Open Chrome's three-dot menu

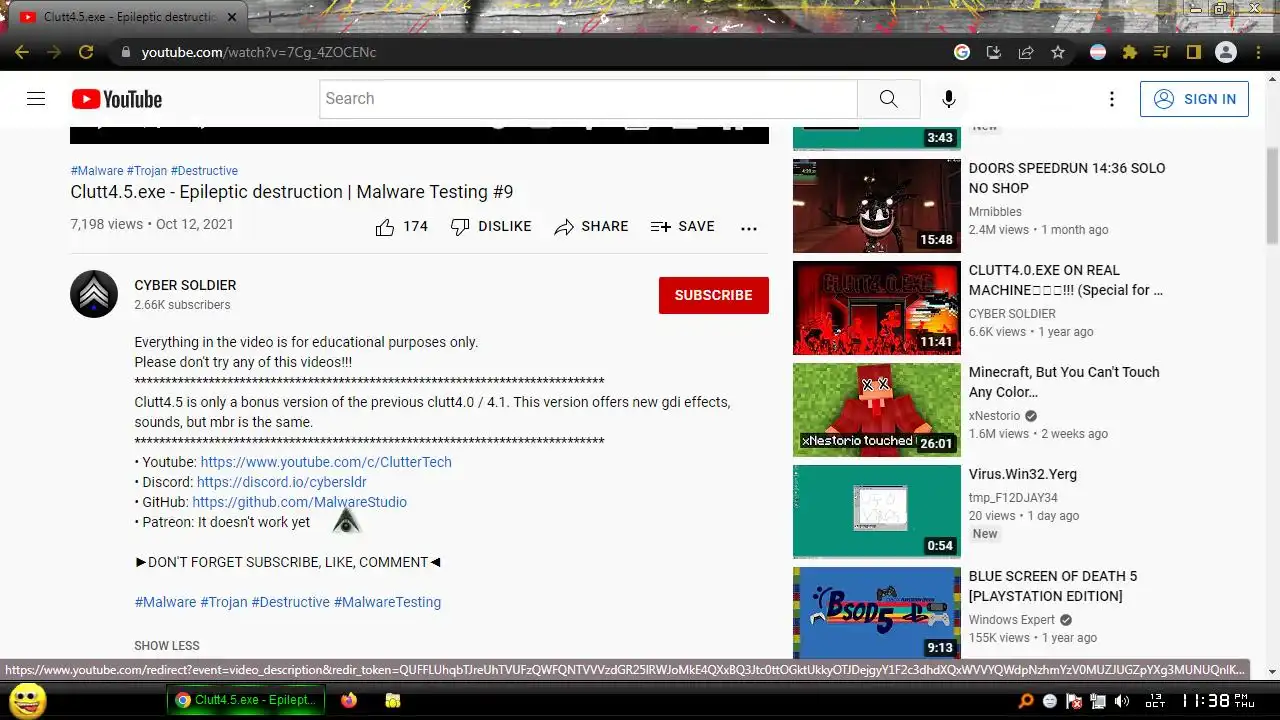coord(1259,52)
